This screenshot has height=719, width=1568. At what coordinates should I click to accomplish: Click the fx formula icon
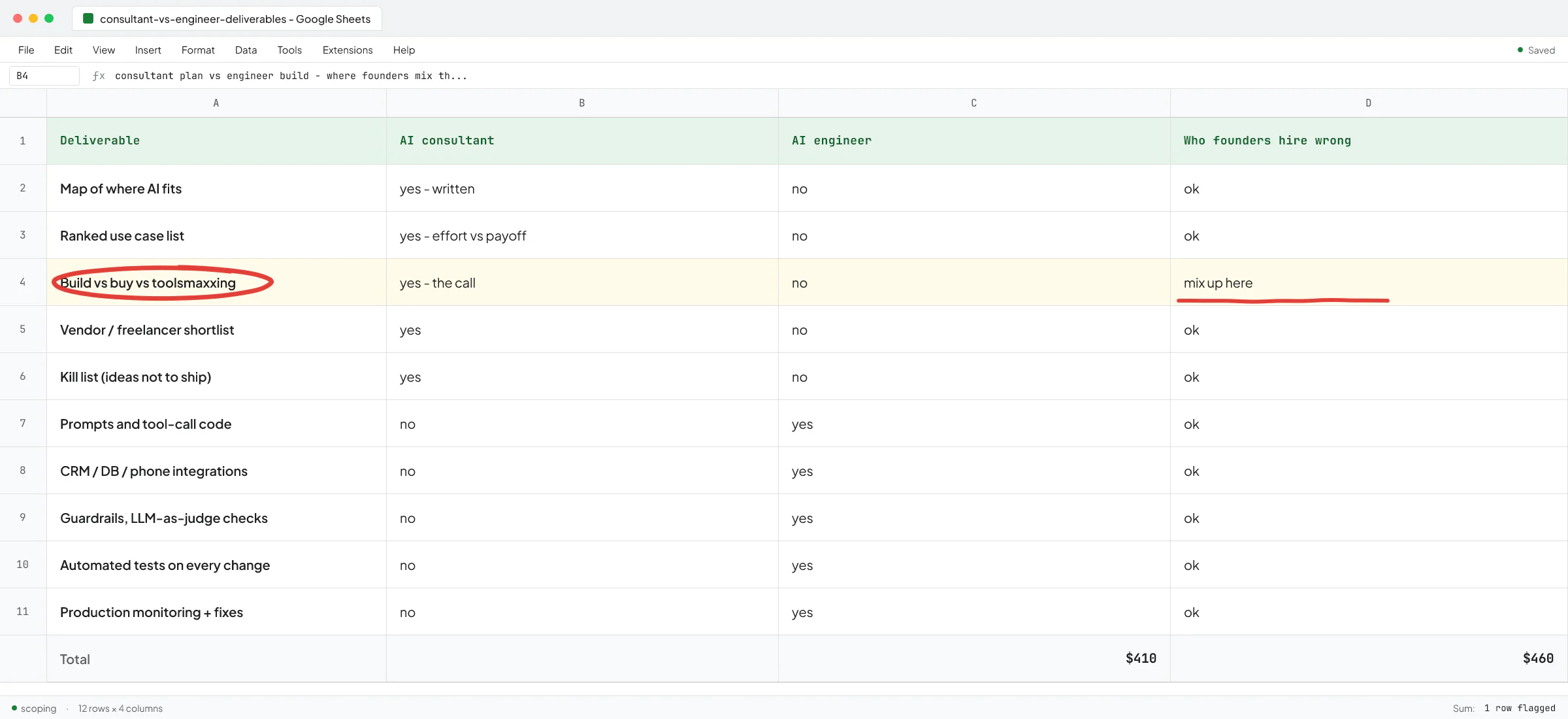[99, 76]
